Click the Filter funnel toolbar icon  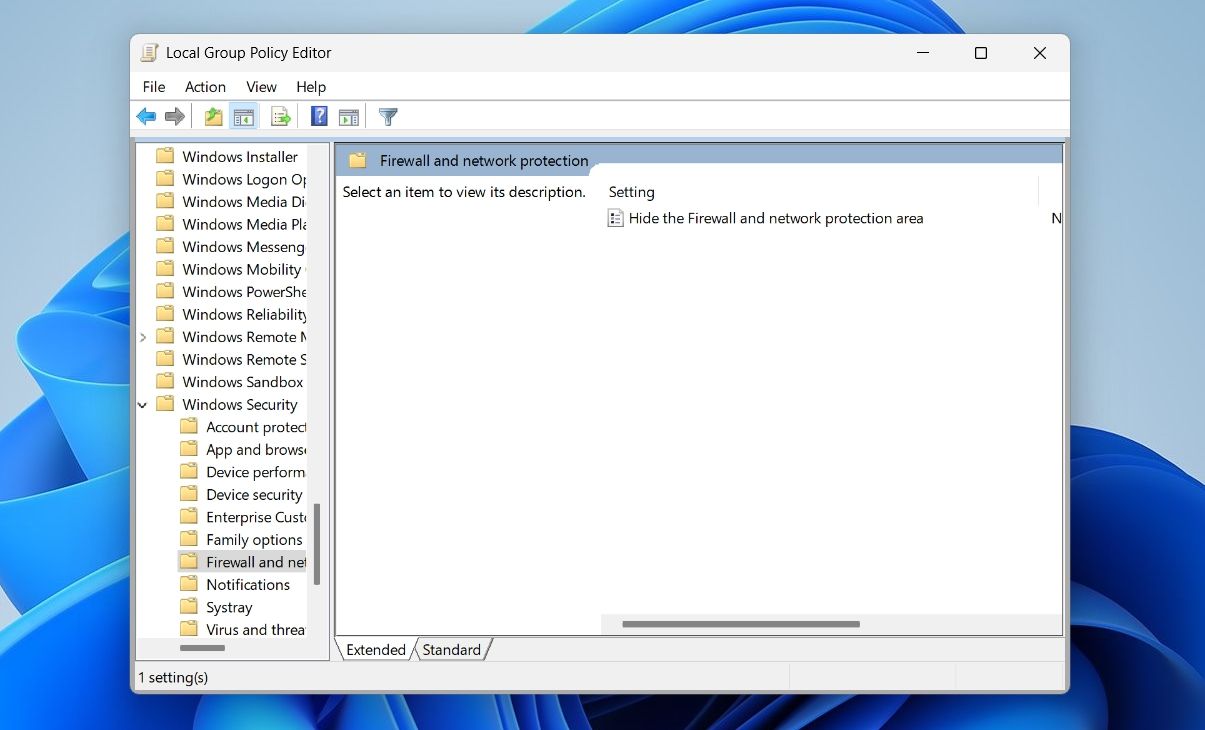[388, 117]
